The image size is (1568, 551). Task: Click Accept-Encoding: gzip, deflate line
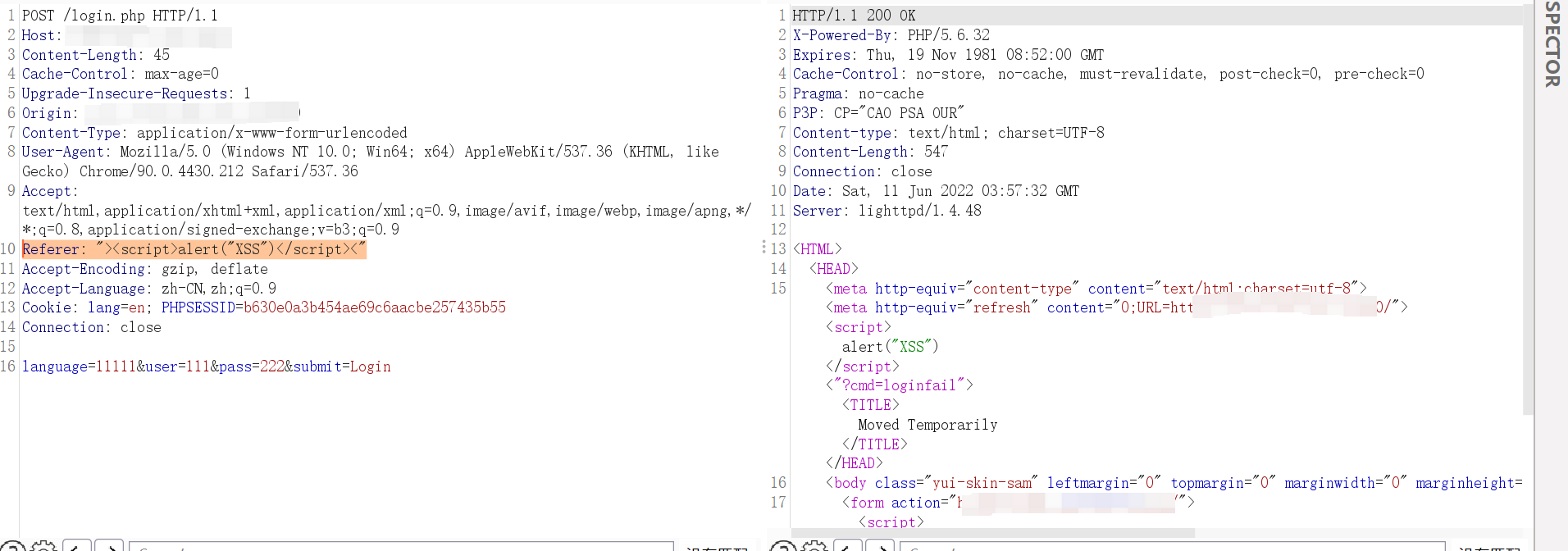[145, 269]
